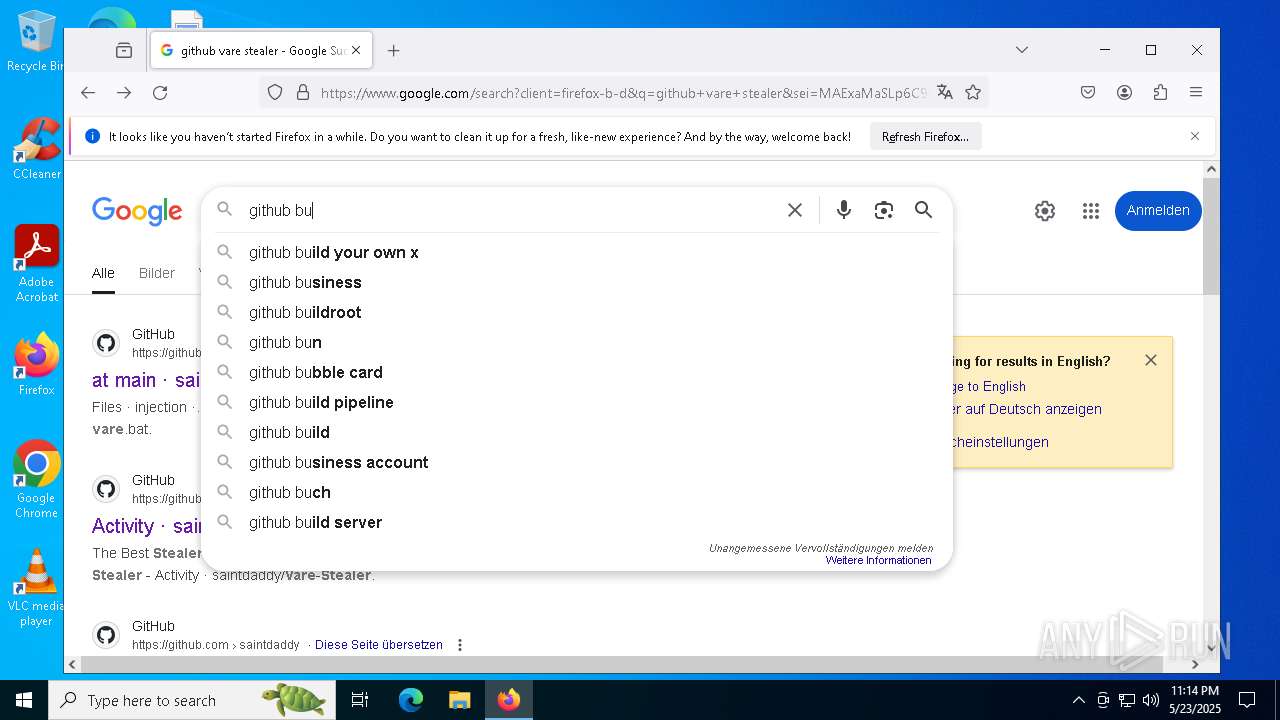Open the Firefox hamburger menu
Screen dimensions: 1280x720
[1196, 92]
